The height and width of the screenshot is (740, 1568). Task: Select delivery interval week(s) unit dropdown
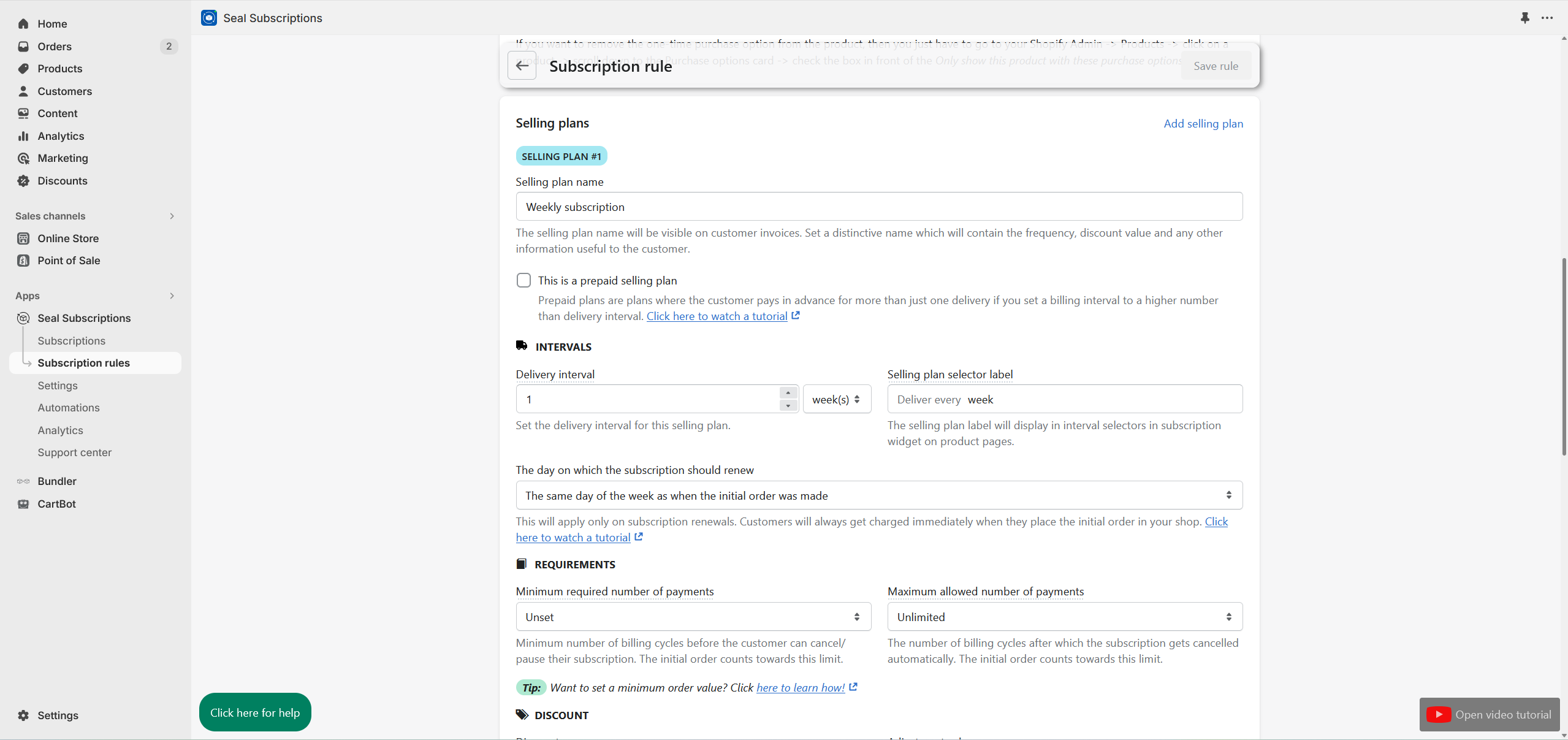(x=837, y=399)
